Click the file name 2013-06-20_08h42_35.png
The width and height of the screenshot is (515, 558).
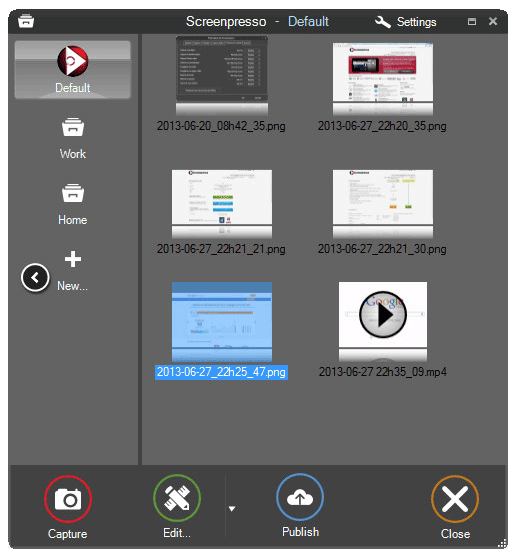click(221, 126)
